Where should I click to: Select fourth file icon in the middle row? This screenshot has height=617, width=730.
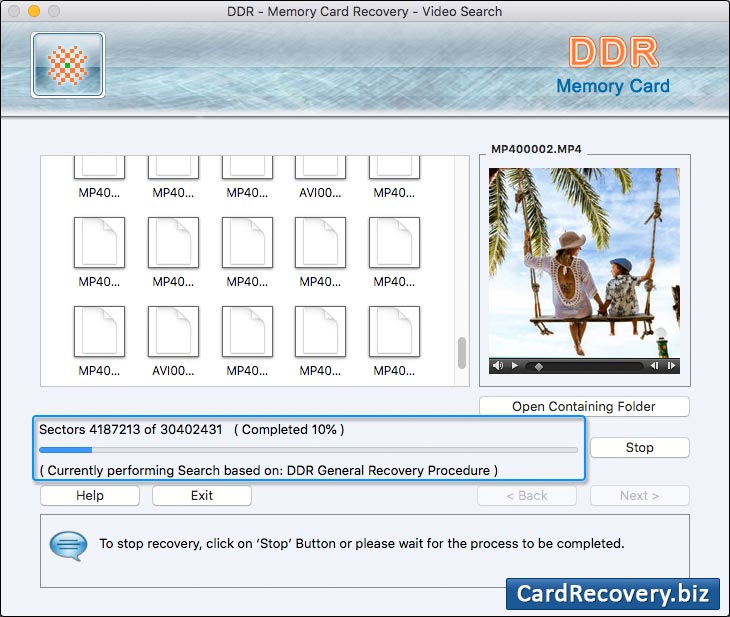coord(320,242)
